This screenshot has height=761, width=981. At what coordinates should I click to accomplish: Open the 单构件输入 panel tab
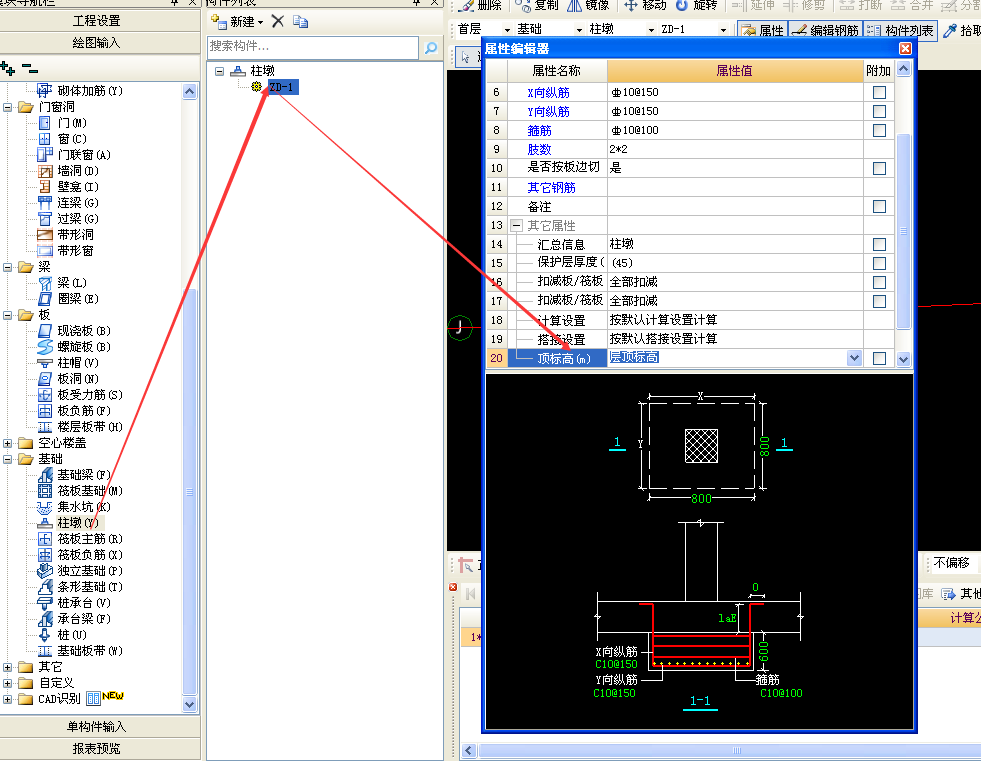(97, 727)
